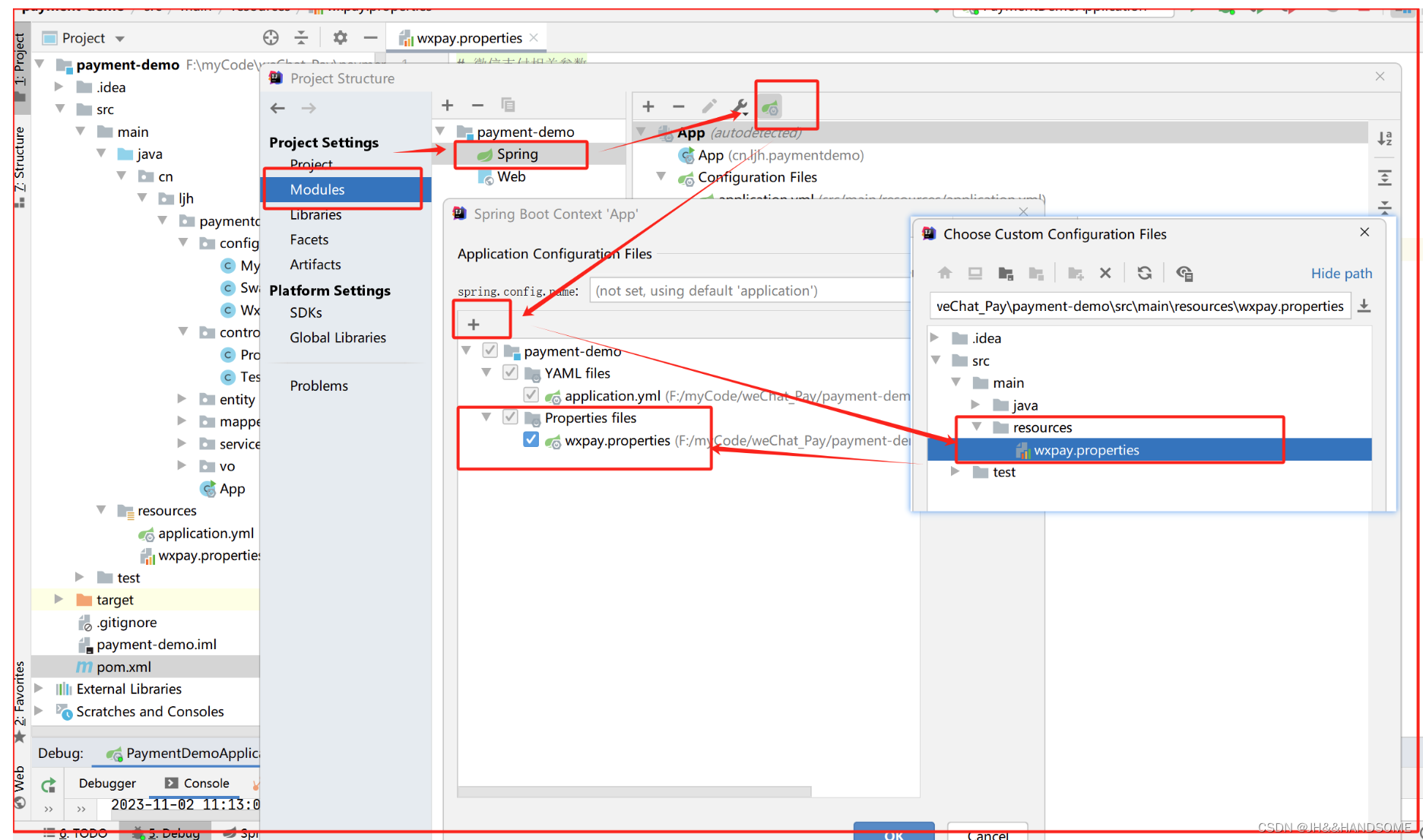Remove the selected Spring context
The height and width of the screenshot is (840, 1423).
679,106
